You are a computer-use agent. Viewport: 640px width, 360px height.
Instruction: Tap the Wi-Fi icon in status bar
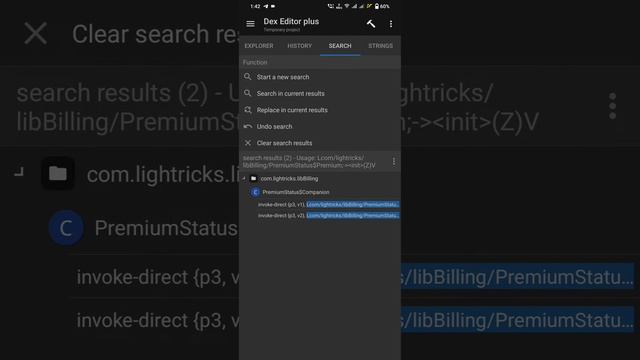point(347,6)
